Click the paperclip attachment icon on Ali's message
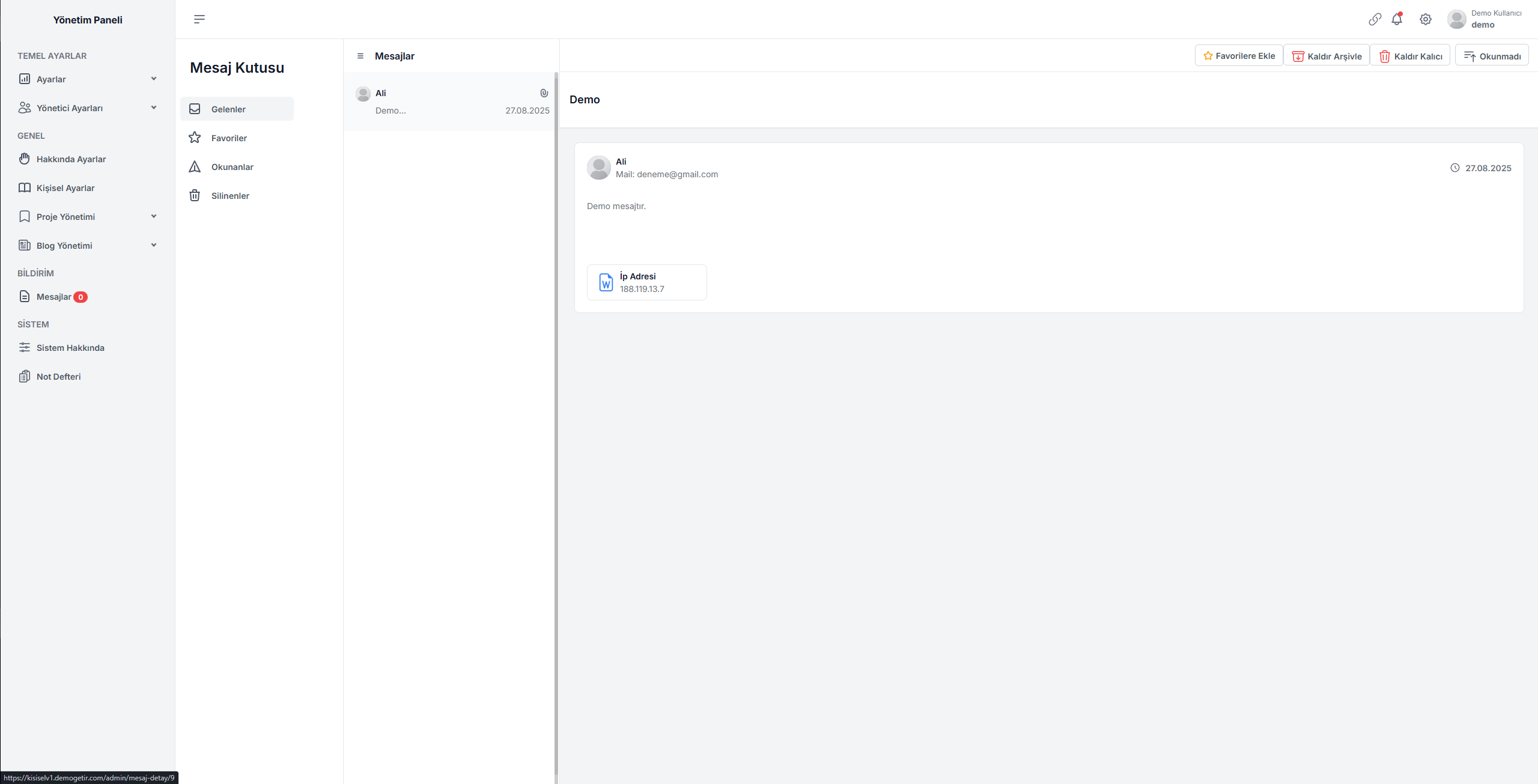The height and width of the screenshot is (784, 1538). [544, 93]
